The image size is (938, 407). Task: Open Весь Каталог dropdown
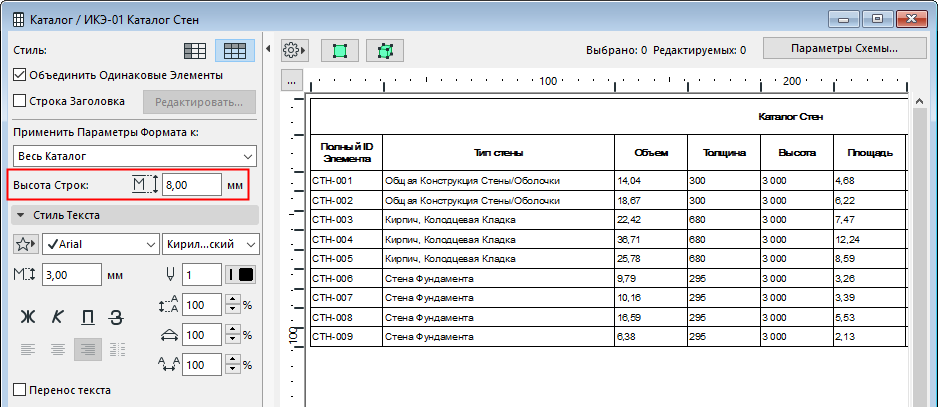(x=135, y=156)
